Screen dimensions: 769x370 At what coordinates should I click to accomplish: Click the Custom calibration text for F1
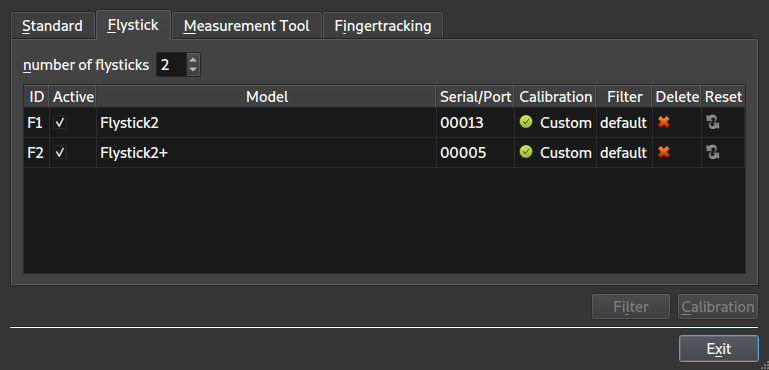tap(565, 123)
